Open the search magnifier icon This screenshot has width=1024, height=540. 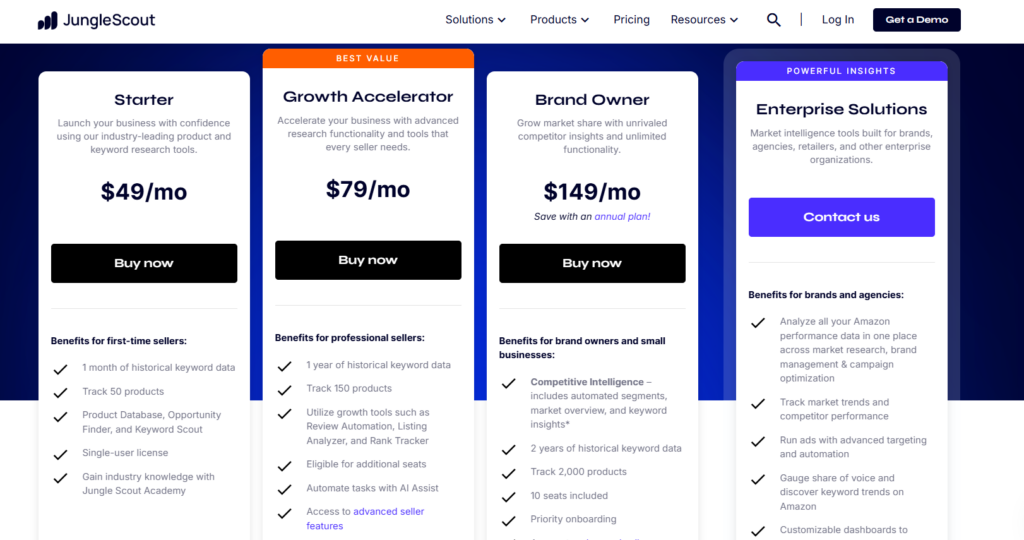pos(774,20)
